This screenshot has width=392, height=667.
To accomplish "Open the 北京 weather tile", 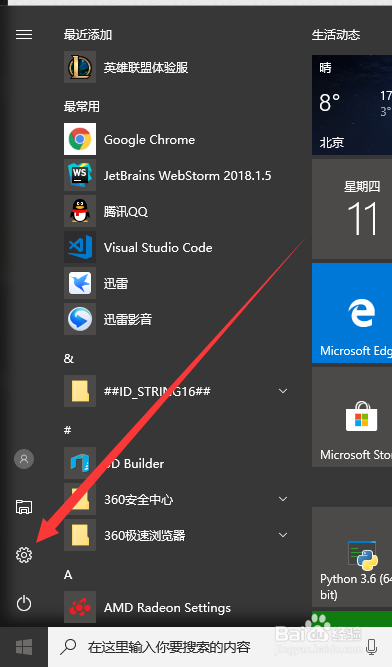I will point(352,105).
